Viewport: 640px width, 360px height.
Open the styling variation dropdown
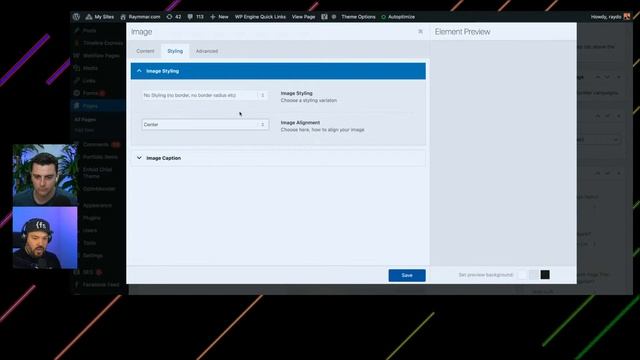click(205, 95)
